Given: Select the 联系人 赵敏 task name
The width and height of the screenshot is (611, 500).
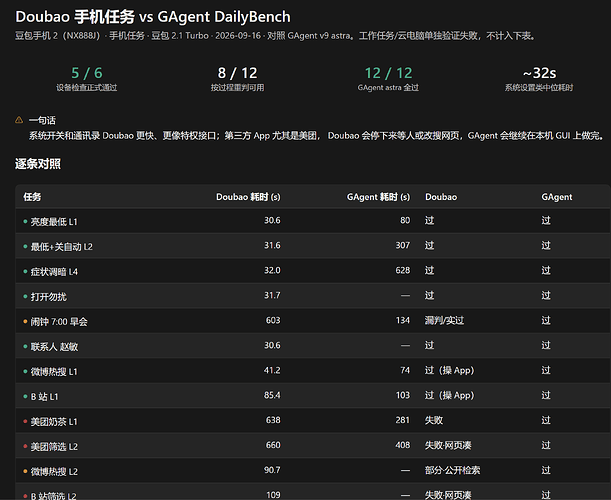Looking at the screenshot, I should [x=54, y=346].
